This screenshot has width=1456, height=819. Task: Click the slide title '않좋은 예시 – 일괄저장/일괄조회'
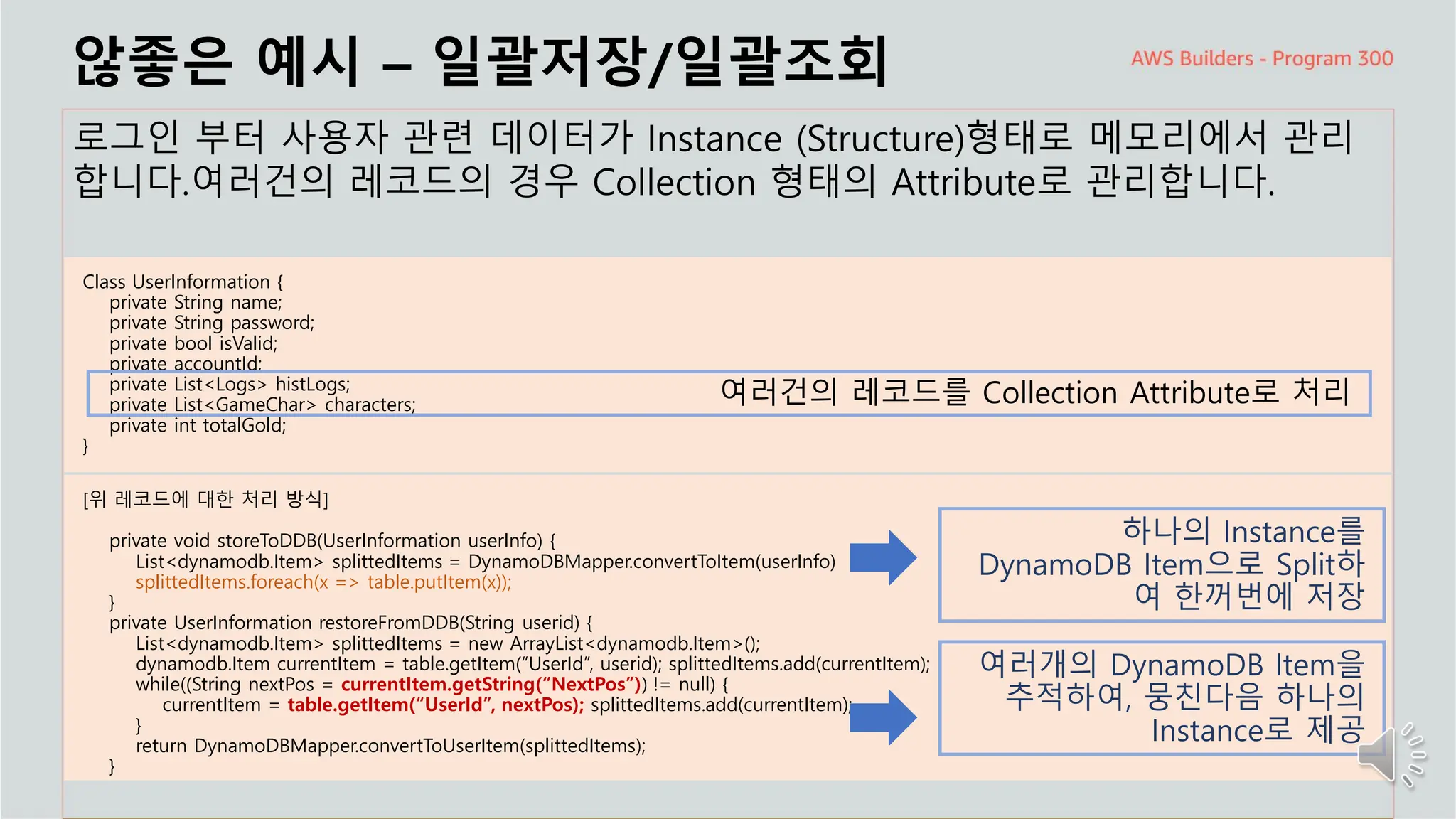(x=481, y=61)
